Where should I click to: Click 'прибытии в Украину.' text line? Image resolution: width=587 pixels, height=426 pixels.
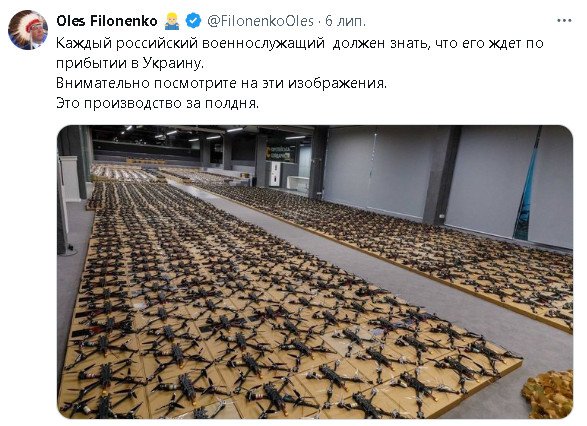tap(130, 63)
